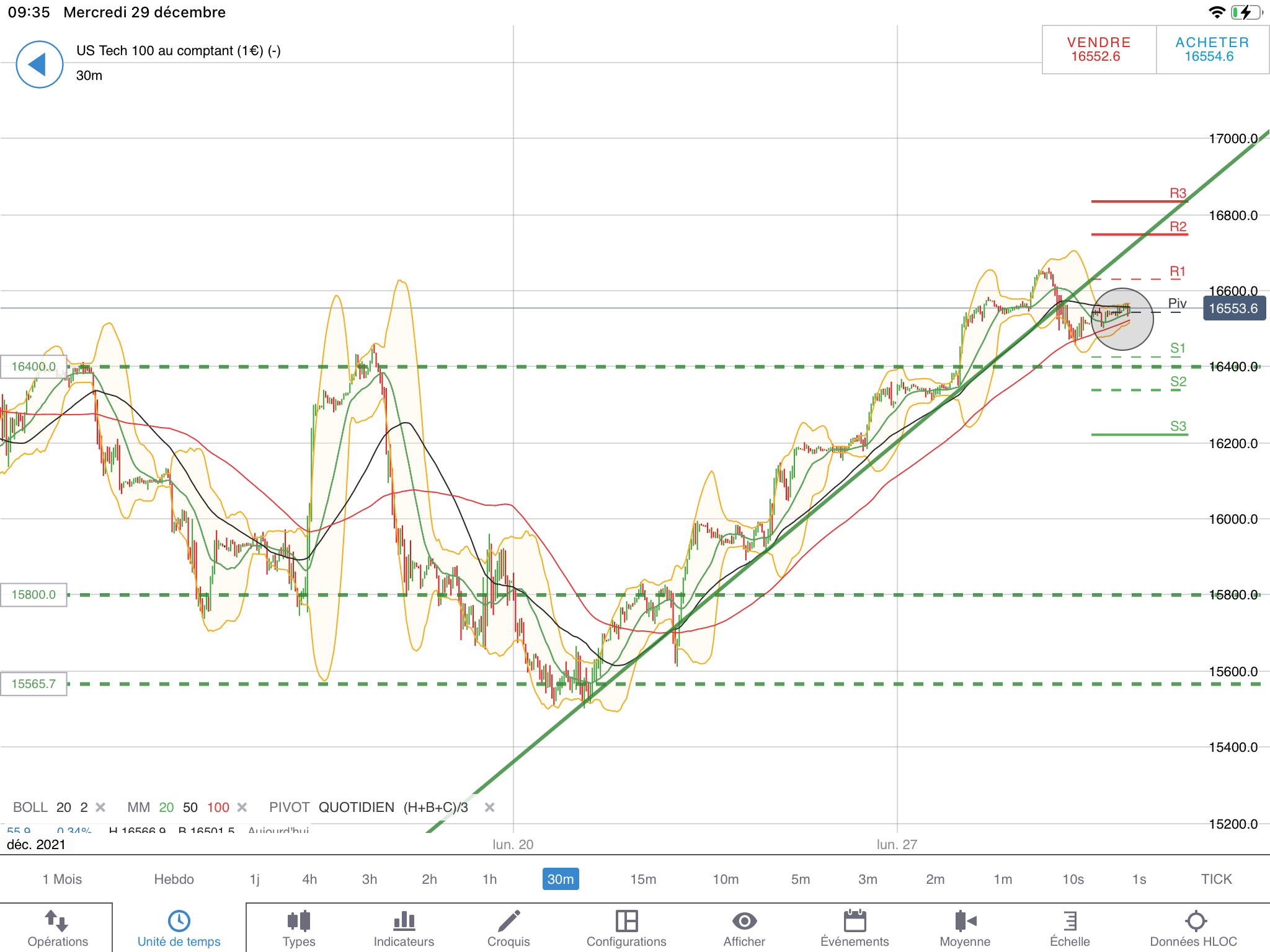Image resolution: width=1270 pixels, height=952 pixels.
Task: Open the Événements calendar icon
Action: [x=855, y=928]
